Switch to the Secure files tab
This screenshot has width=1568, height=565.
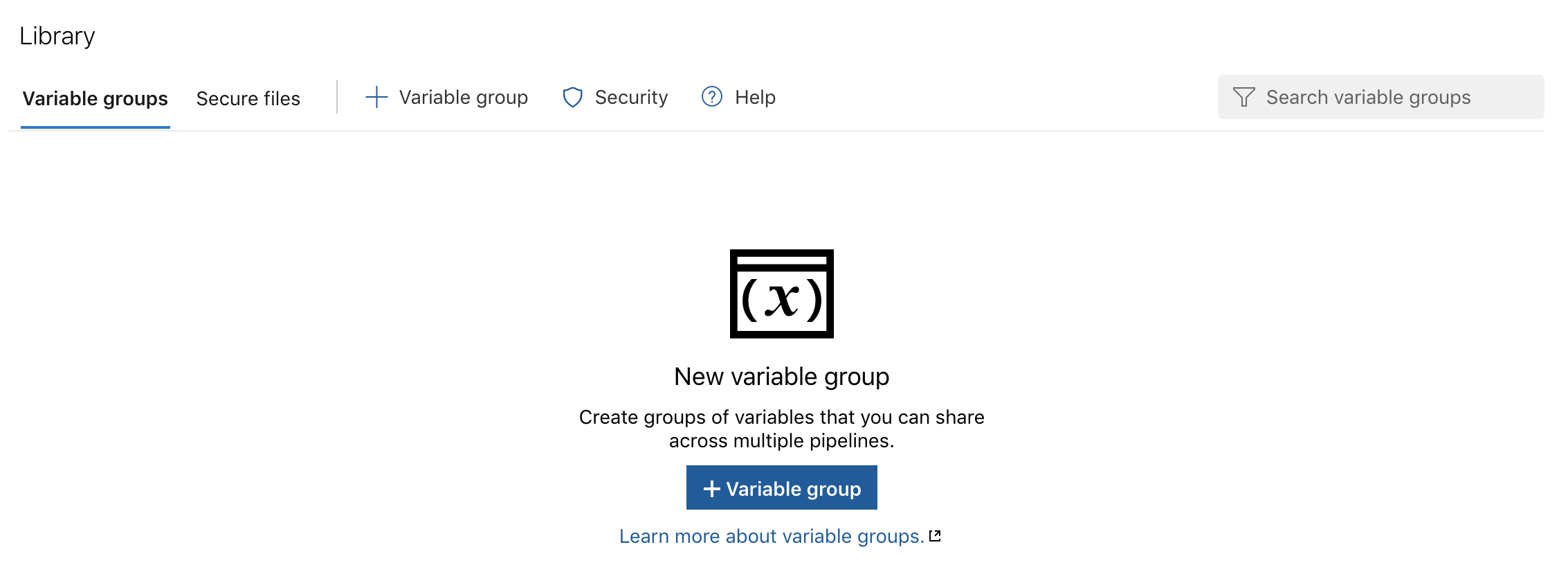point(248,98)
